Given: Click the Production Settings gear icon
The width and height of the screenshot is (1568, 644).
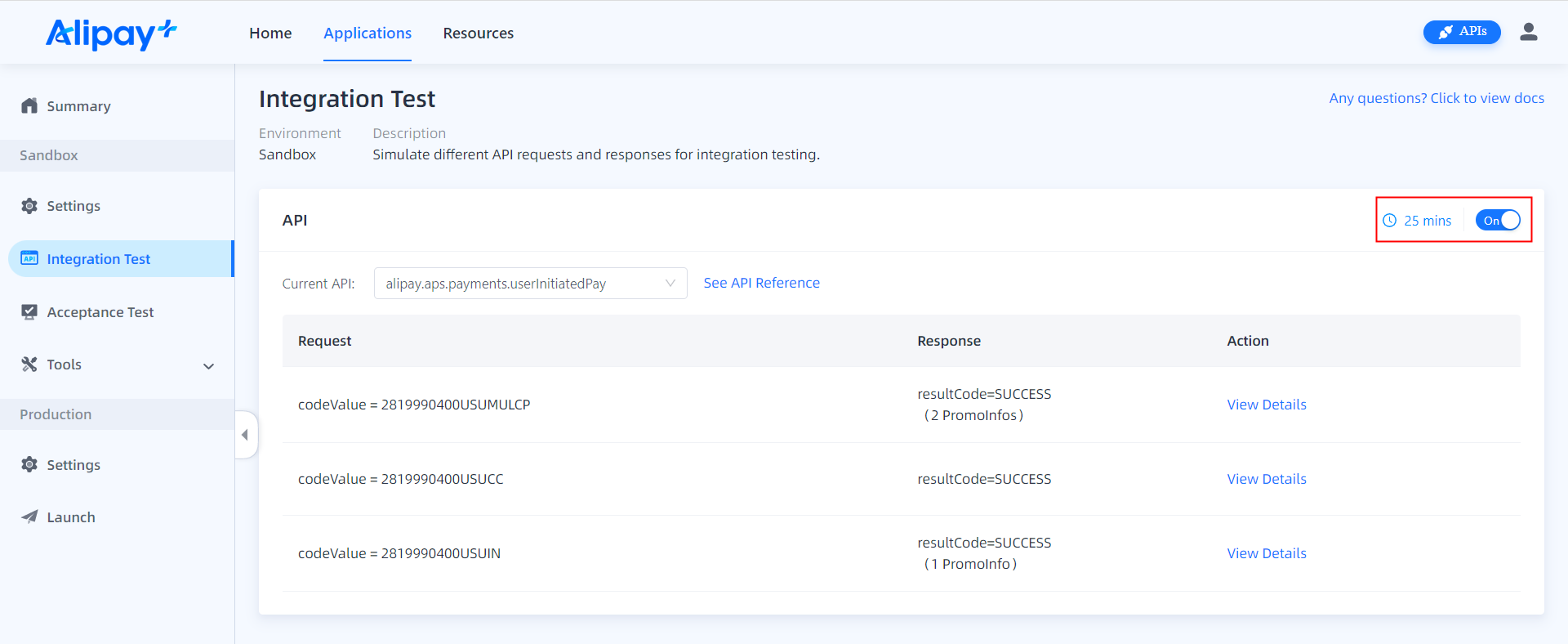Looking at the screenshot, I should point(29,465).
